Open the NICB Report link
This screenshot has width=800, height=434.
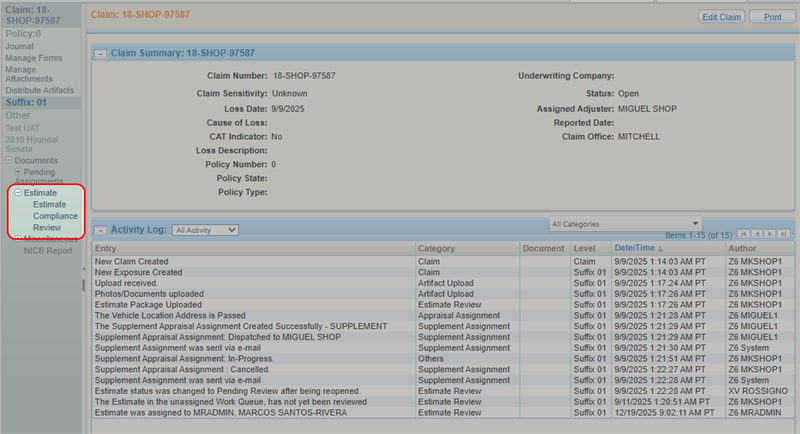coord(48,250)
